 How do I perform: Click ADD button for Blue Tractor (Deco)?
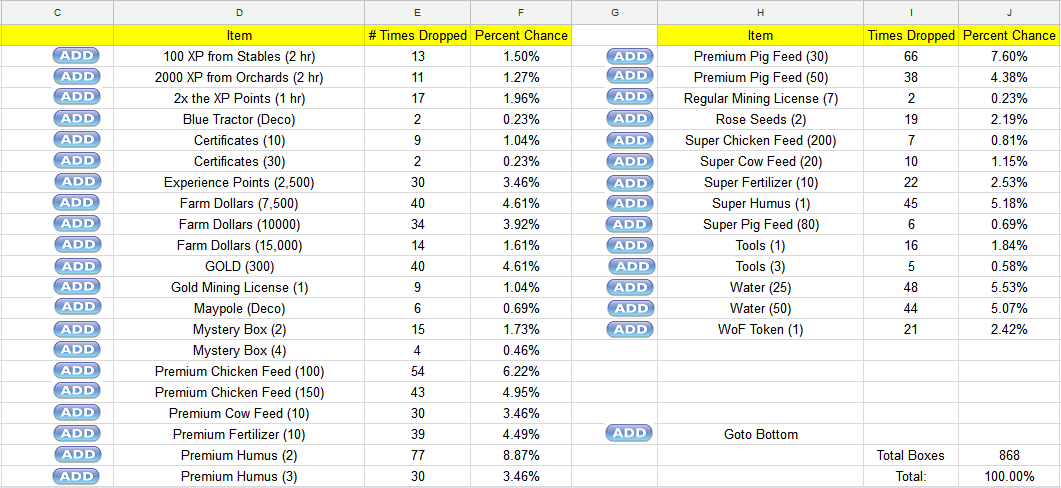[76, 119]
